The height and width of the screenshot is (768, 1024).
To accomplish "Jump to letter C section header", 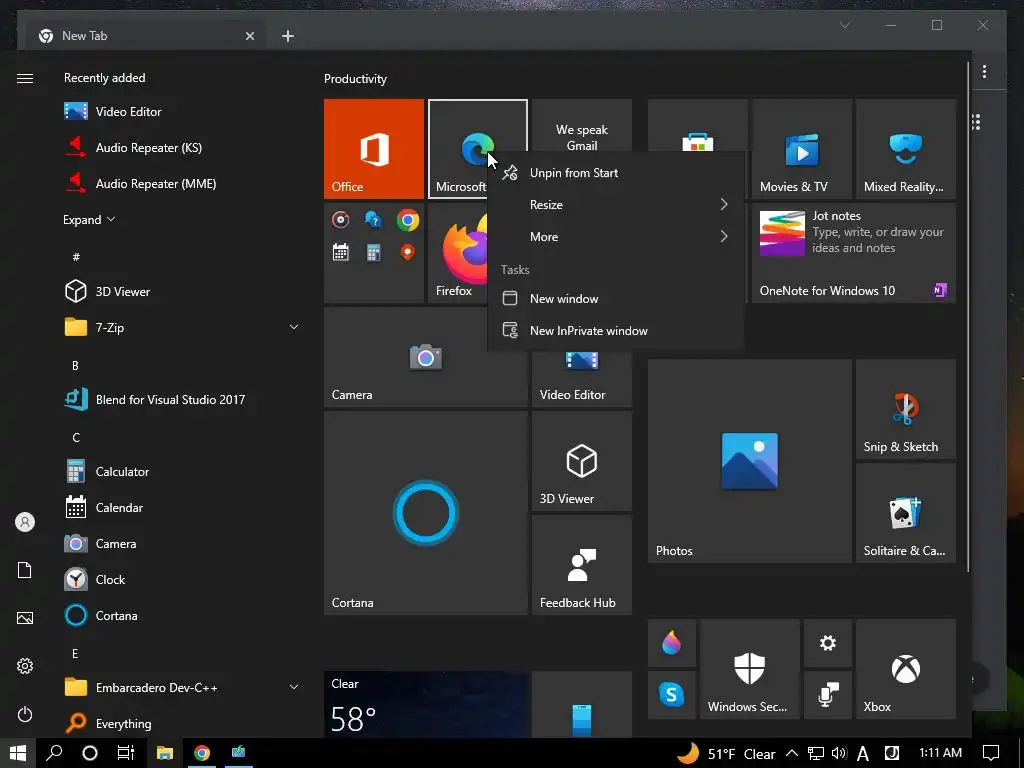I will (76, 438).
